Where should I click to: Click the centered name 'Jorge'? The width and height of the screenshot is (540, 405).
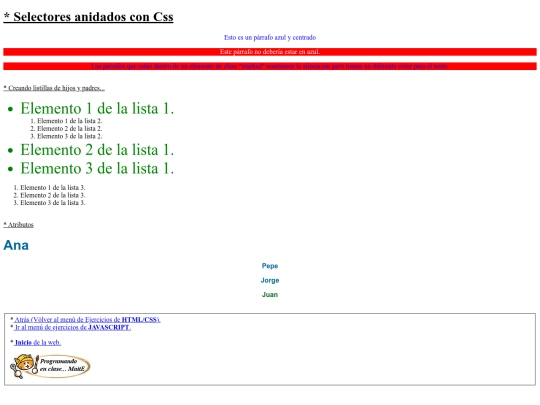coord(270,280)
